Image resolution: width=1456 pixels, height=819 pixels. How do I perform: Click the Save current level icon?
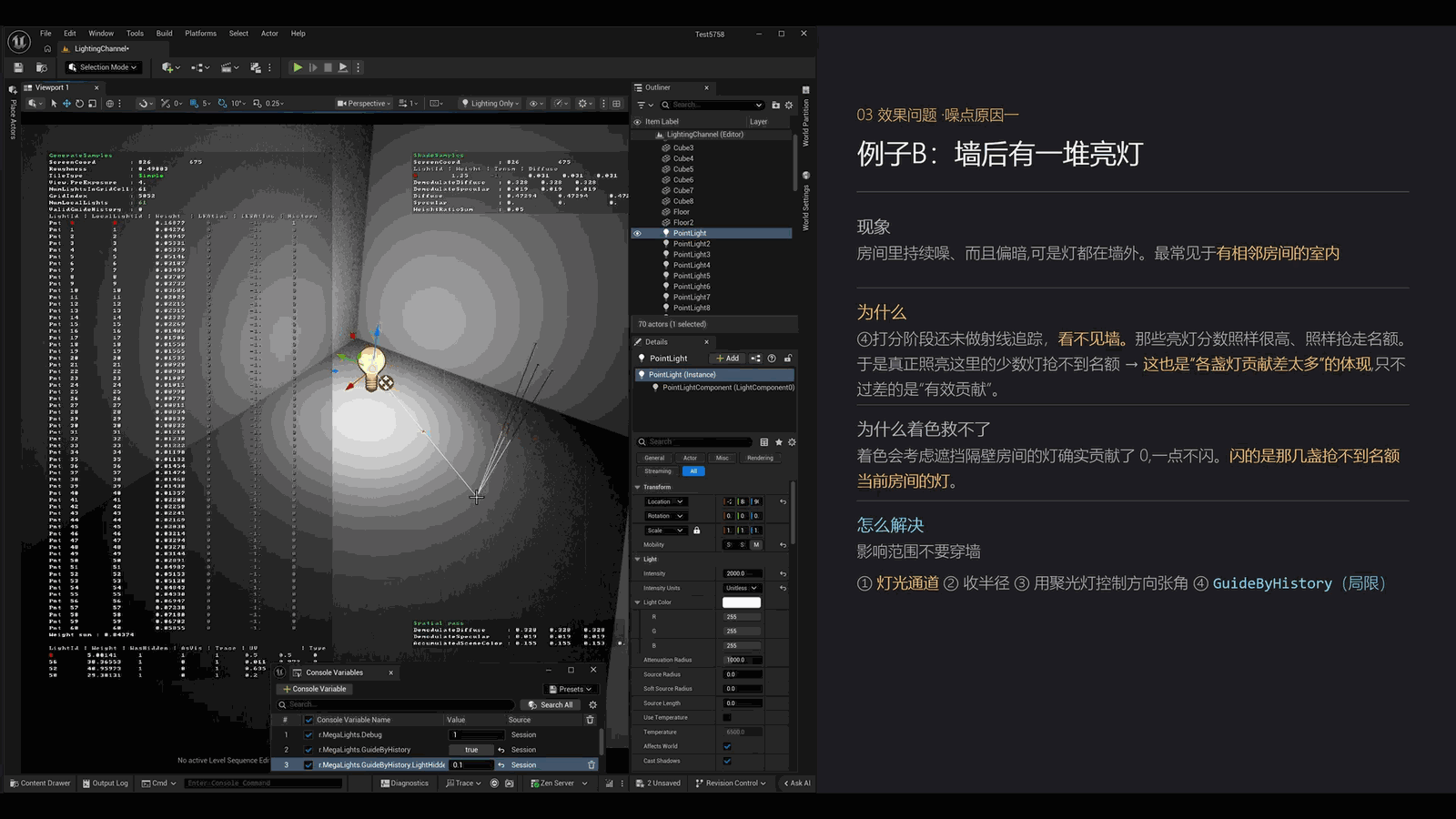(x=18, y=67)
